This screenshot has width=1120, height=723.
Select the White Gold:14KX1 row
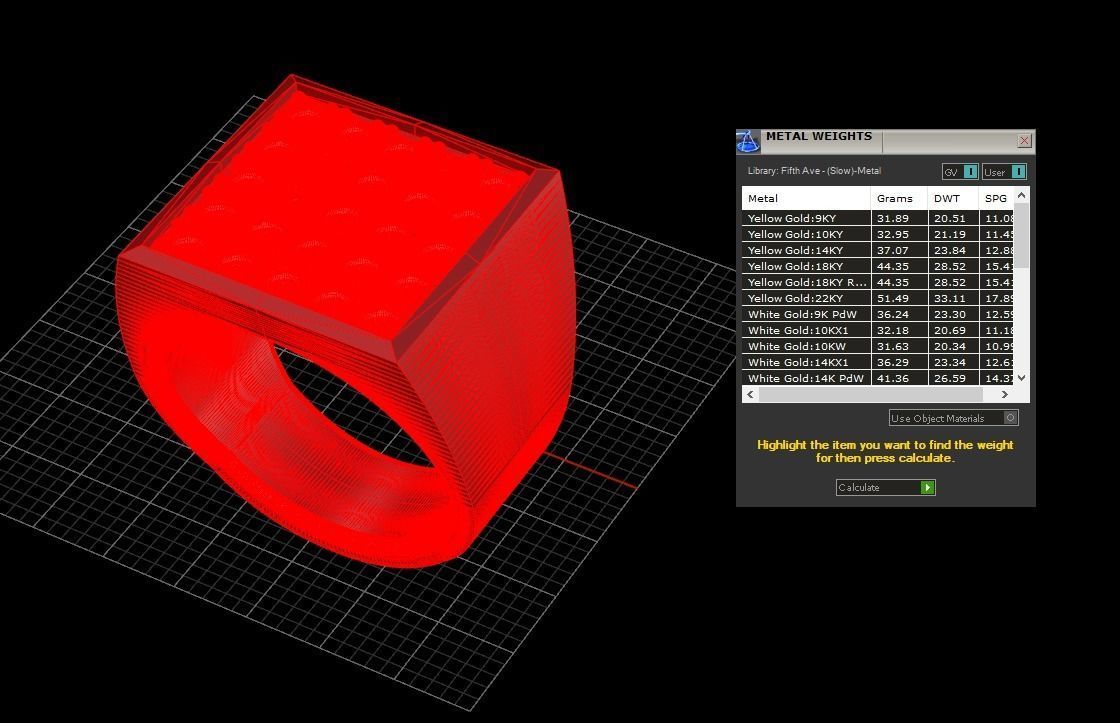pyautogui.click(x=878, y=362)
